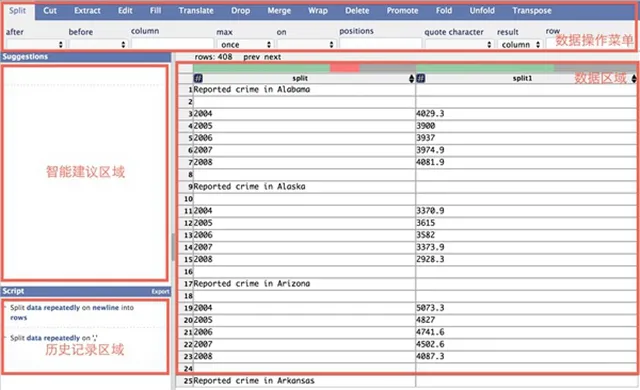Click the Export link in Script panel
This screenshot has height=390, width=640.
point(160,291)
